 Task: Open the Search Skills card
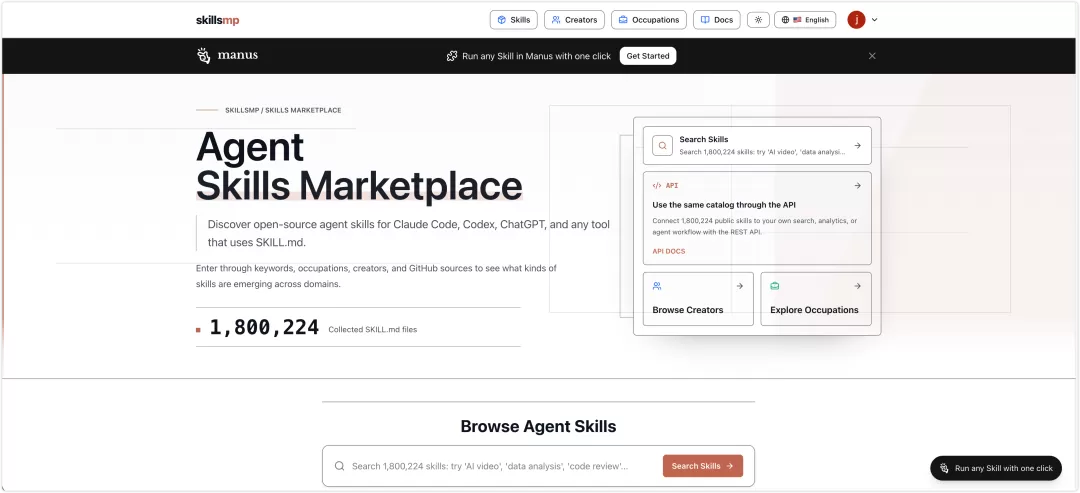click(757, 145)
